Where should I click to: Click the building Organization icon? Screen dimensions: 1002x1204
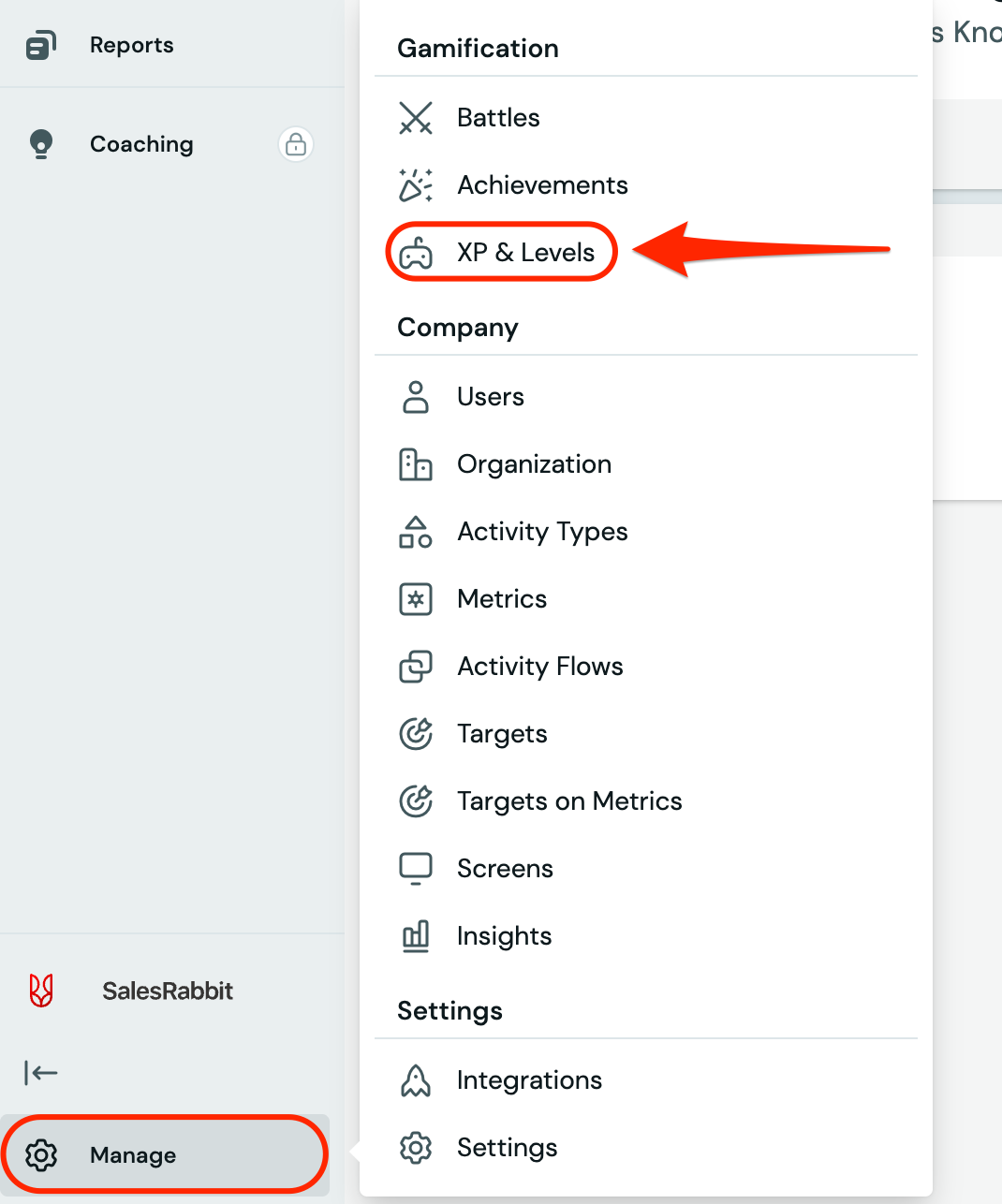pos(416,464)
